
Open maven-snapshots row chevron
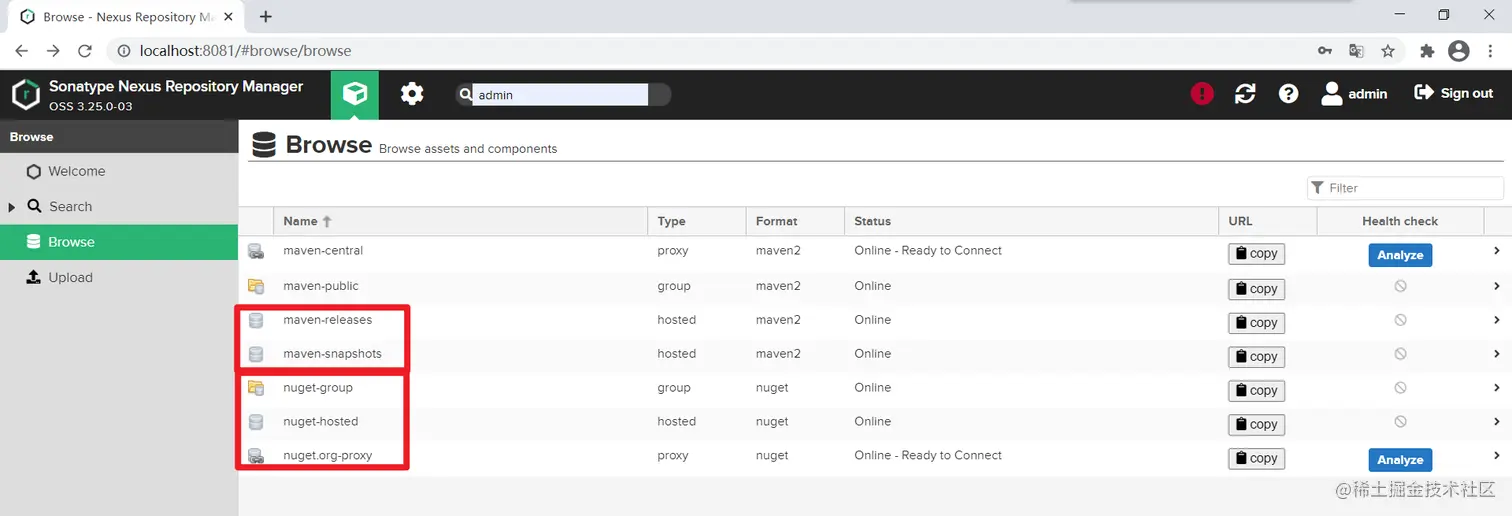tap(1497, 354)
